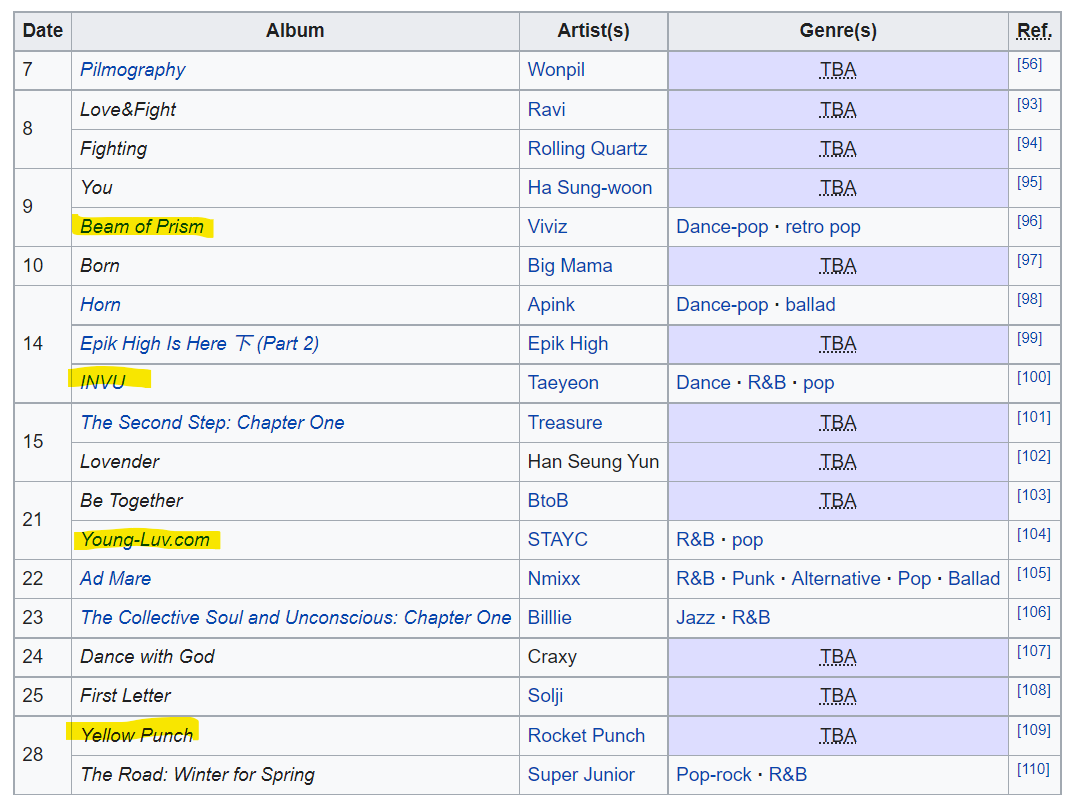Open reference [107] for Dance with God
1072x799 pixels.
[1033, 651]
